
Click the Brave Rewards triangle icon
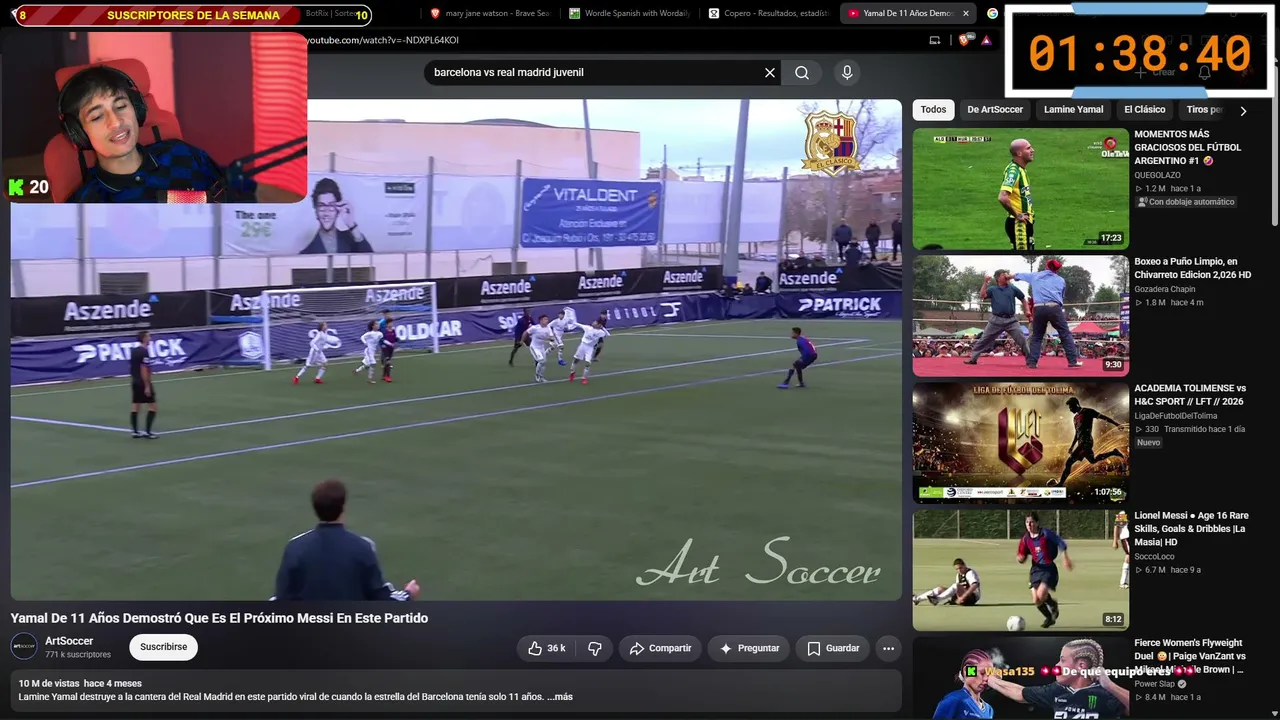click(x=986, y=40)
